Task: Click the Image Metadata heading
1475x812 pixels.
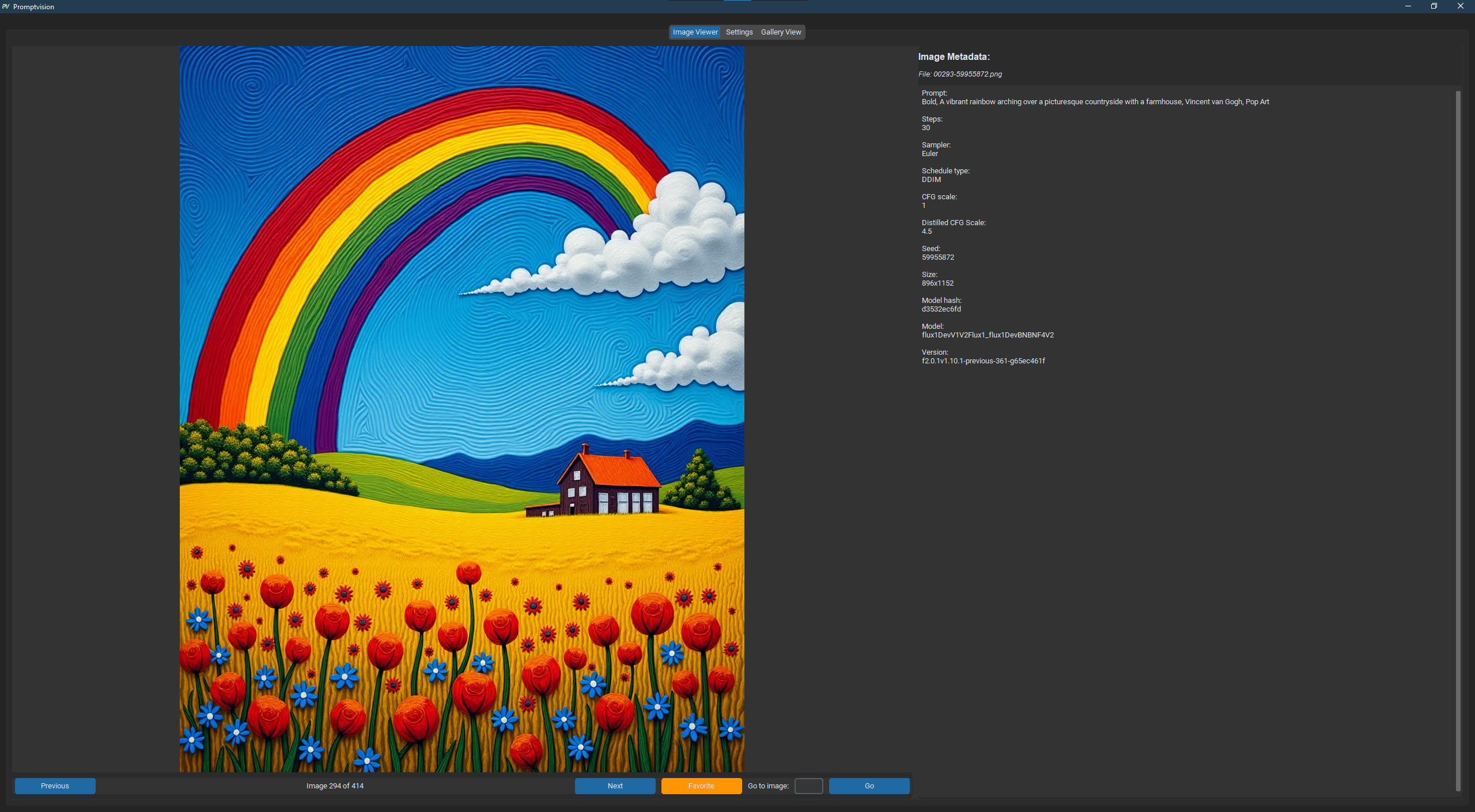Action: [x=954, y=57]
